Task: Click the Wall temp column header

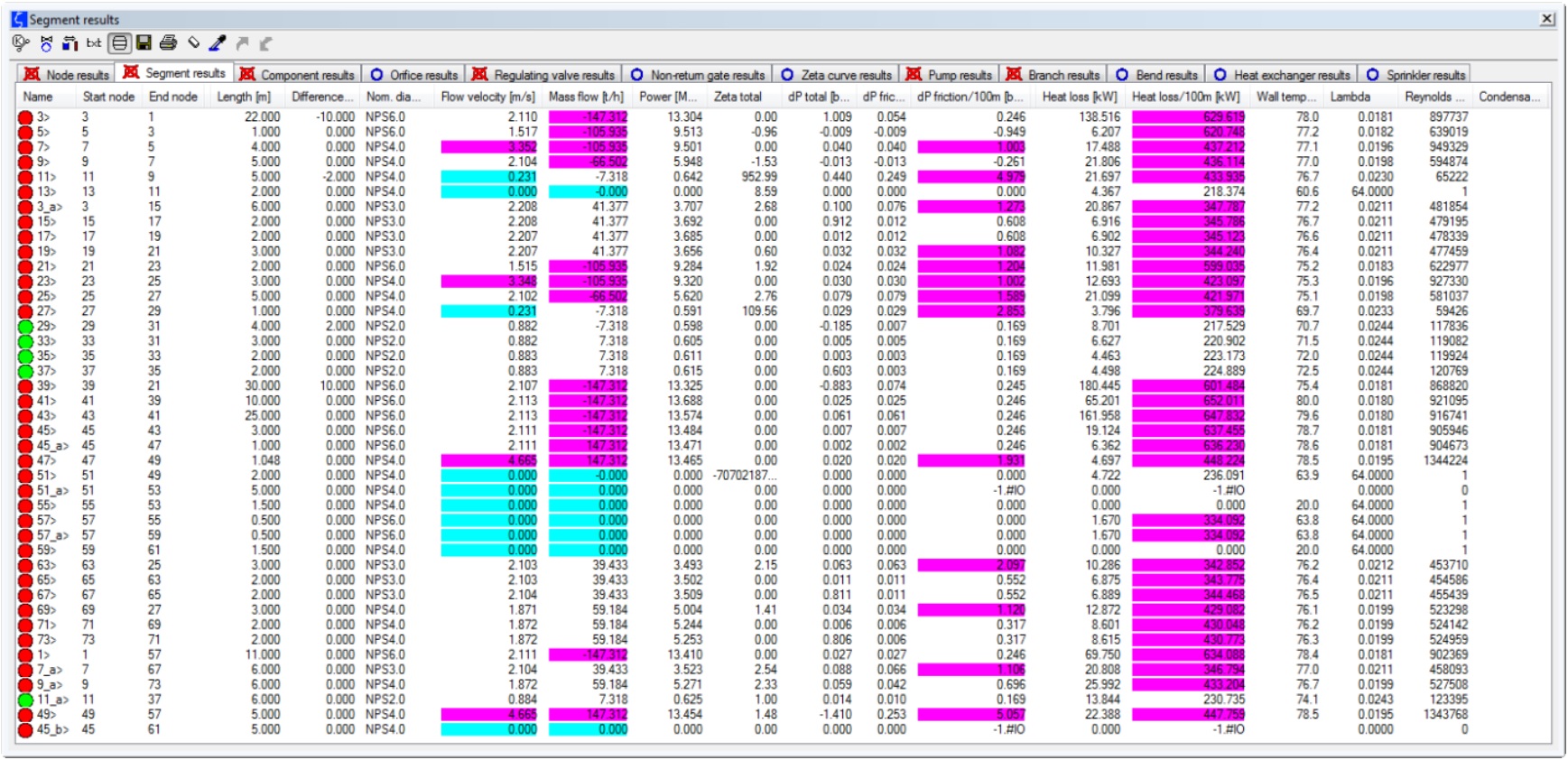Action: (x=1285, y=97)
